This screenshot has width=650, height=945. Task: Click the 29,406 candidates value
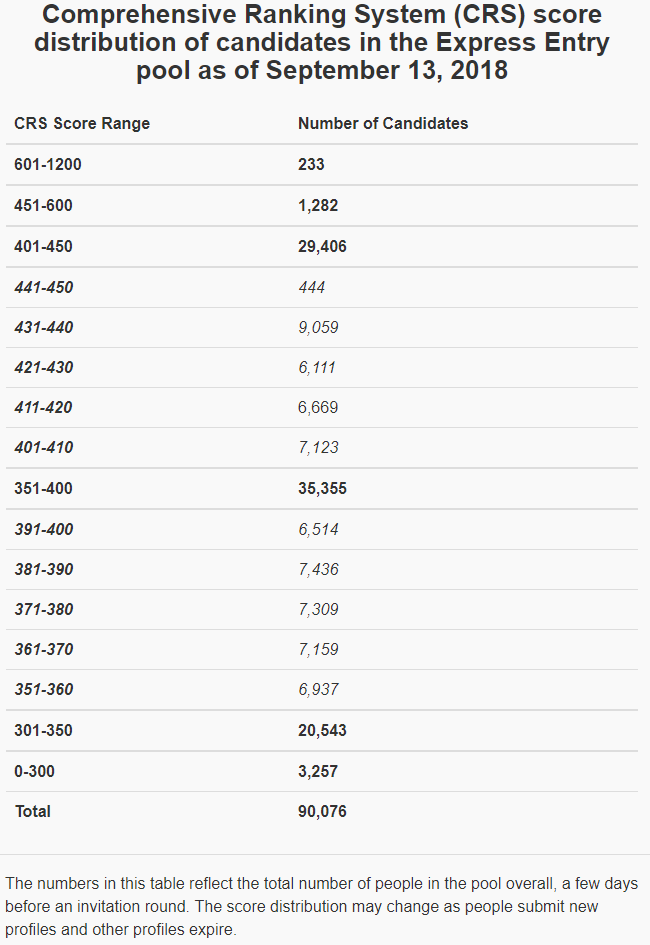pyautogui.click(x=322, y=246)
